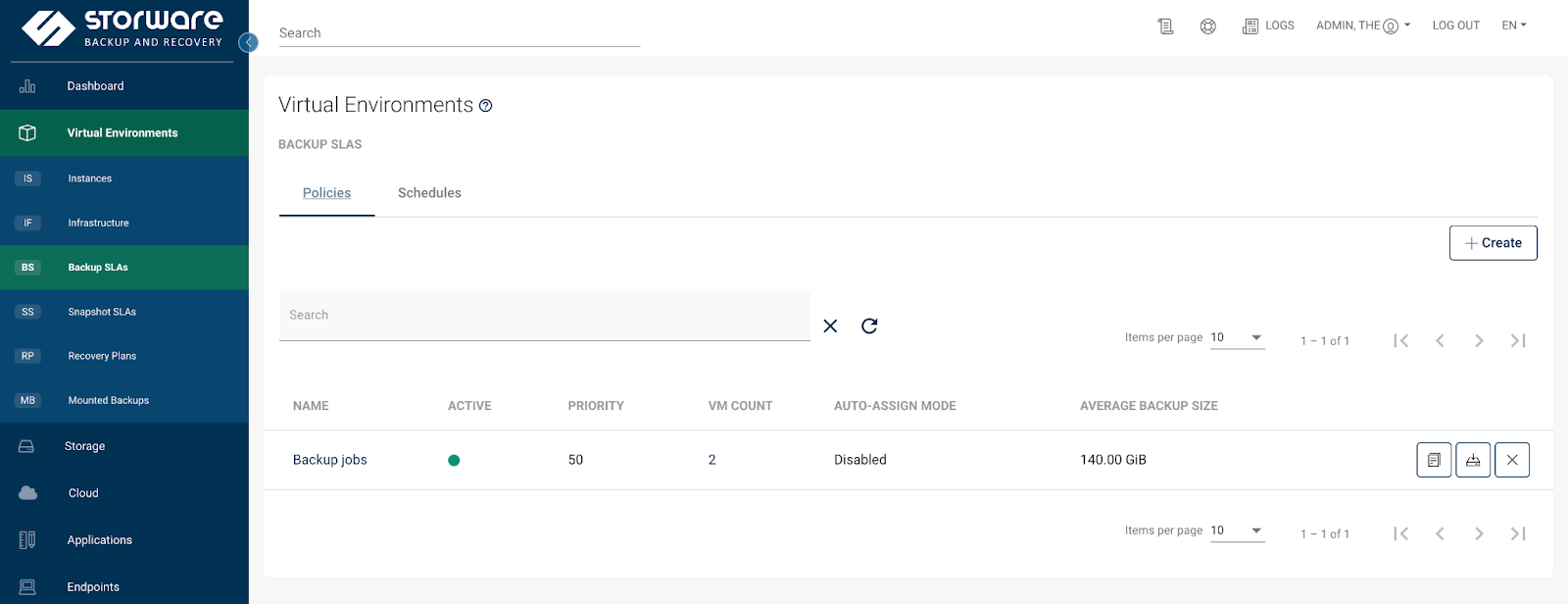Viewport: 1568px width, 604px height.
Task: Sort by PRIORITY column header
Action: 596,406
